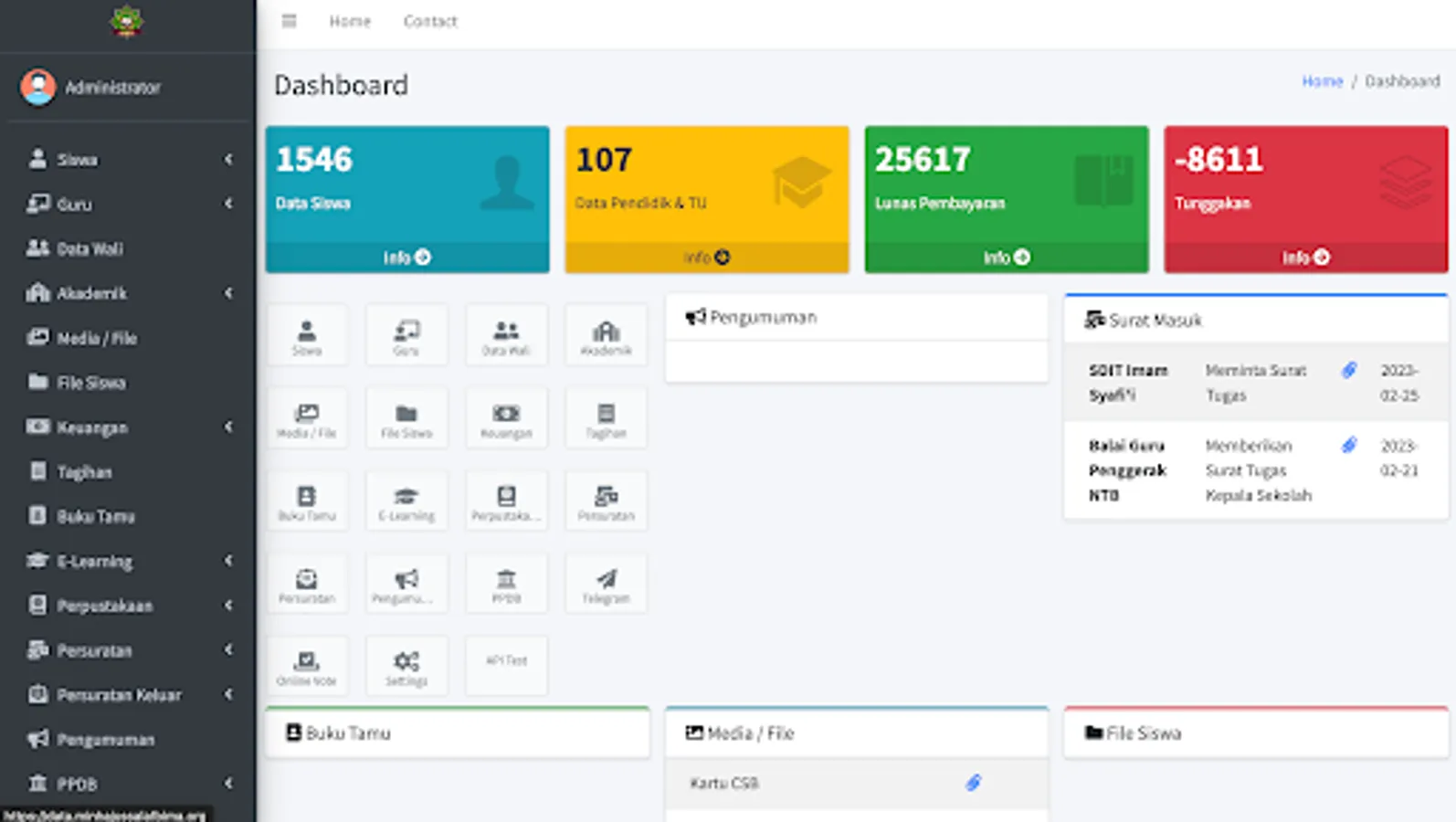Open the Tagihan shortcut tile
The image size is (1456, 822).
coord(606,418)
